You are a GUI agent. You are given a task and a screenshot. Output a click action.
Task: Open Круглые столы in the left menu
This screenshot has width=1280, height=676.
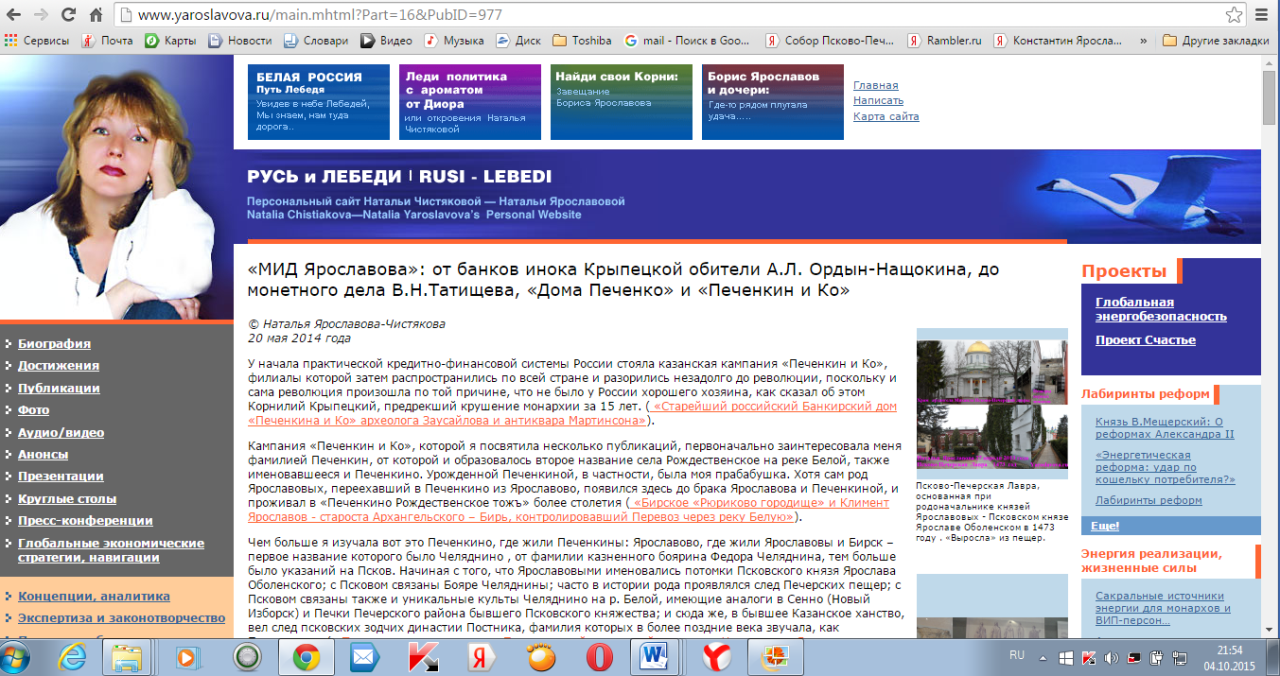tap(67, 498)
